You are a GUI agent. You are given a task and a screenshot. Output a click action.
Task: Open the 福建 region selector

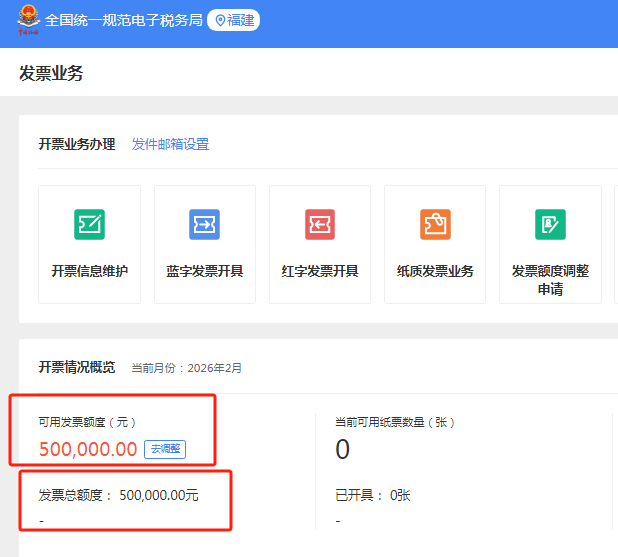pyautogui.click(x=233, y=20)
